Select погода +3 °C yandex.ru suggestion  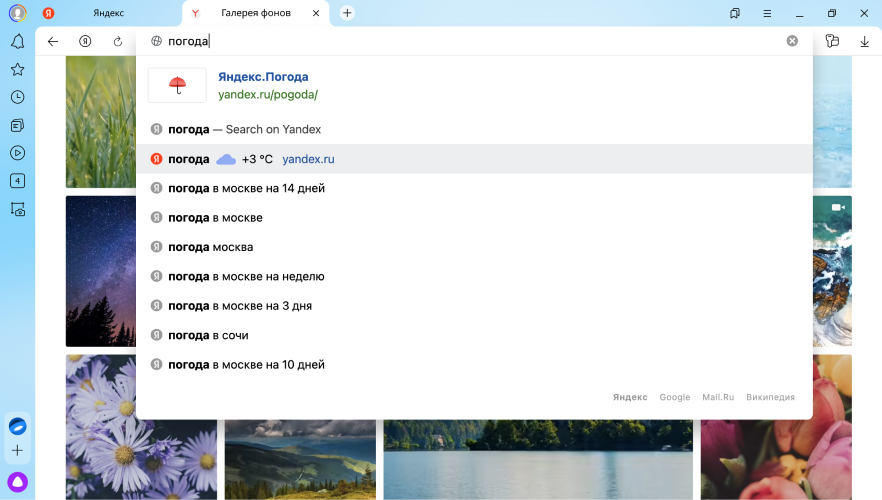(x=474, y=159)
